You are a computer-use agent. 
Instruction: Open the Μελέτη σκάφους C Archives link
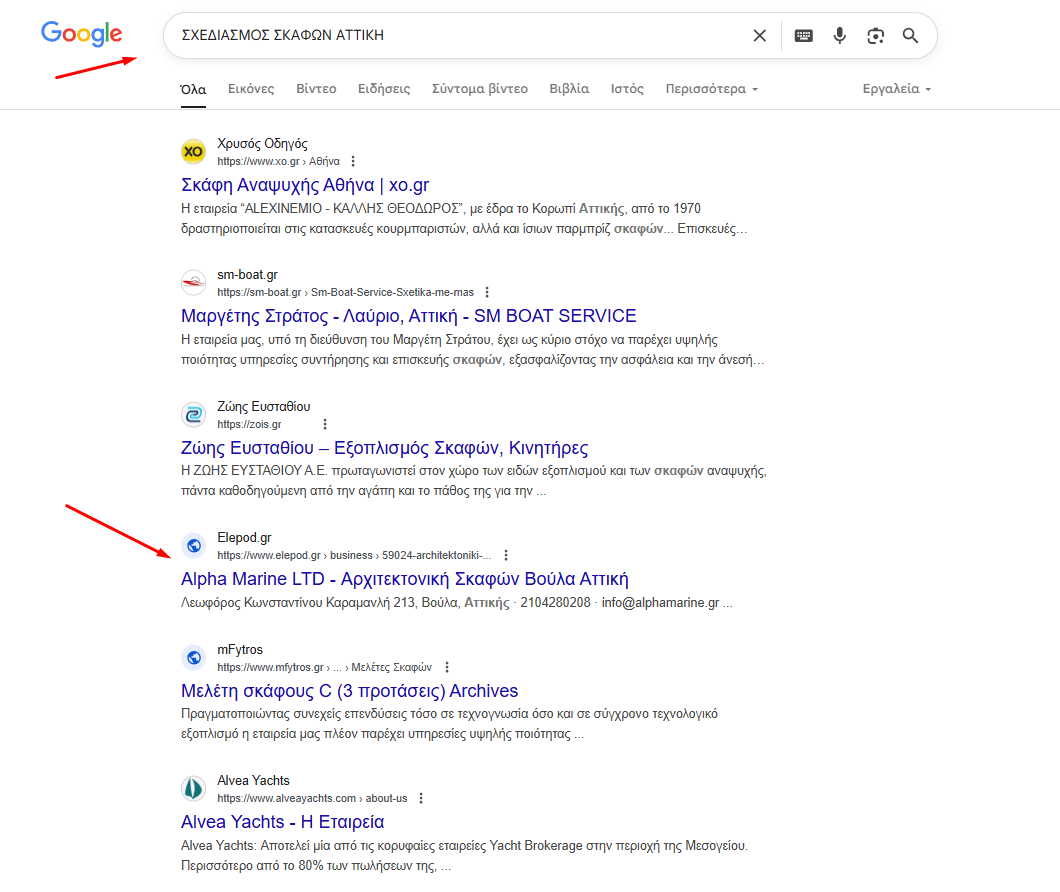[x=350, y=690]
